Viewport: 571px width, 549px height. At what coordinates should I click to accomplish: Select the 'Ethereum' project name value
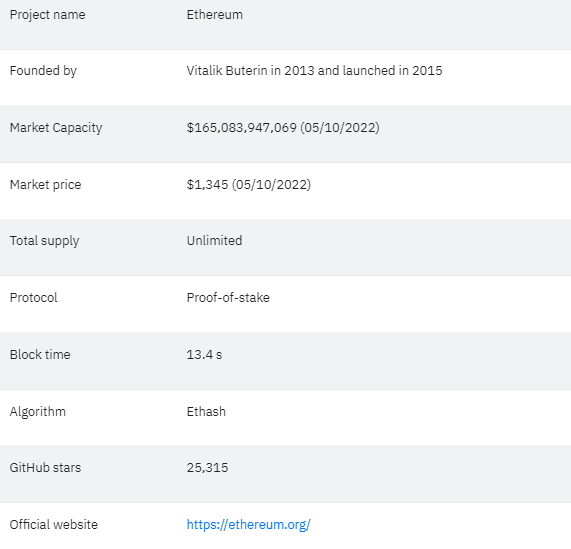pos(214,15)
